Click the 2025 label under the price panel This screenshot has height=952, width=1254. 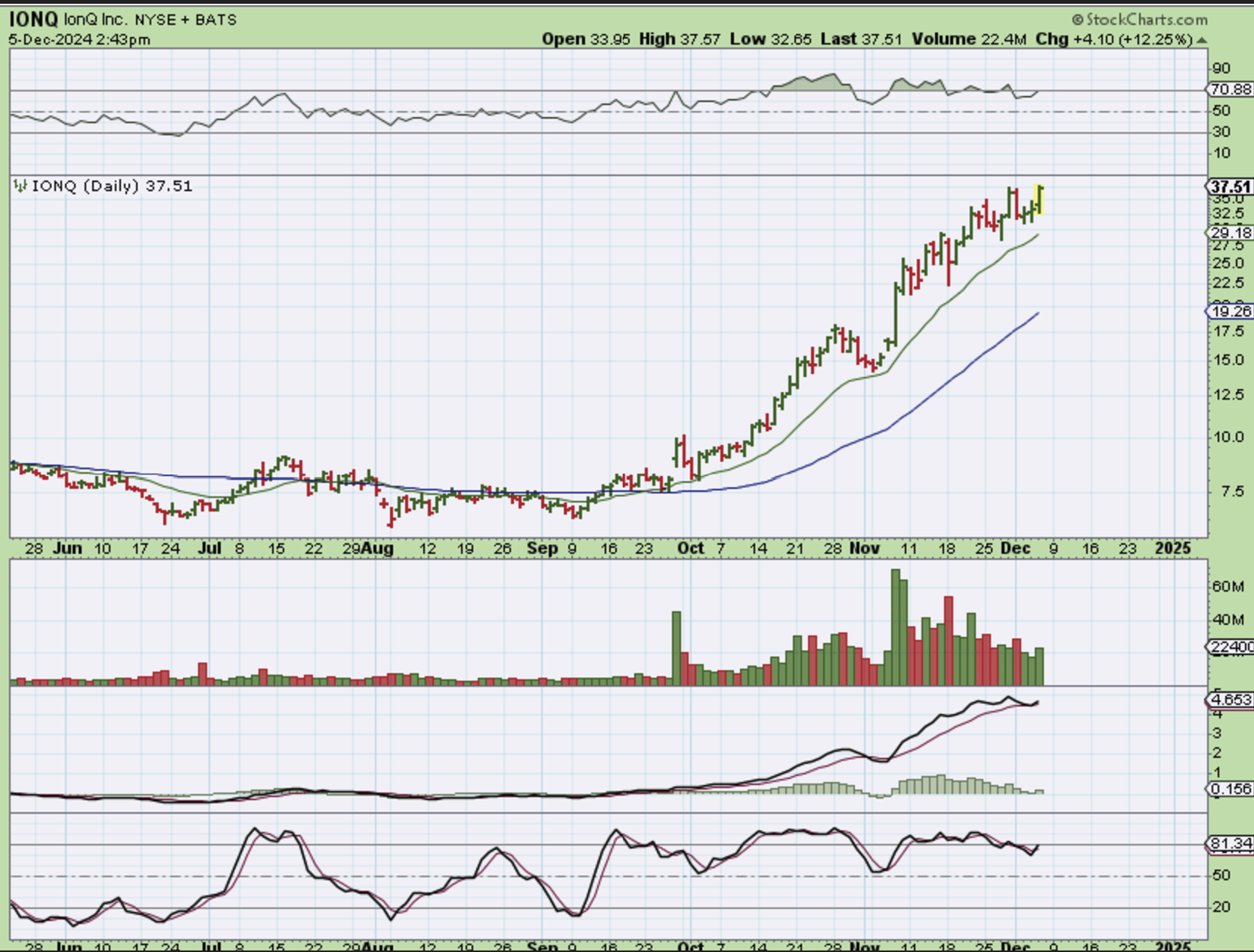(1173, 549)
